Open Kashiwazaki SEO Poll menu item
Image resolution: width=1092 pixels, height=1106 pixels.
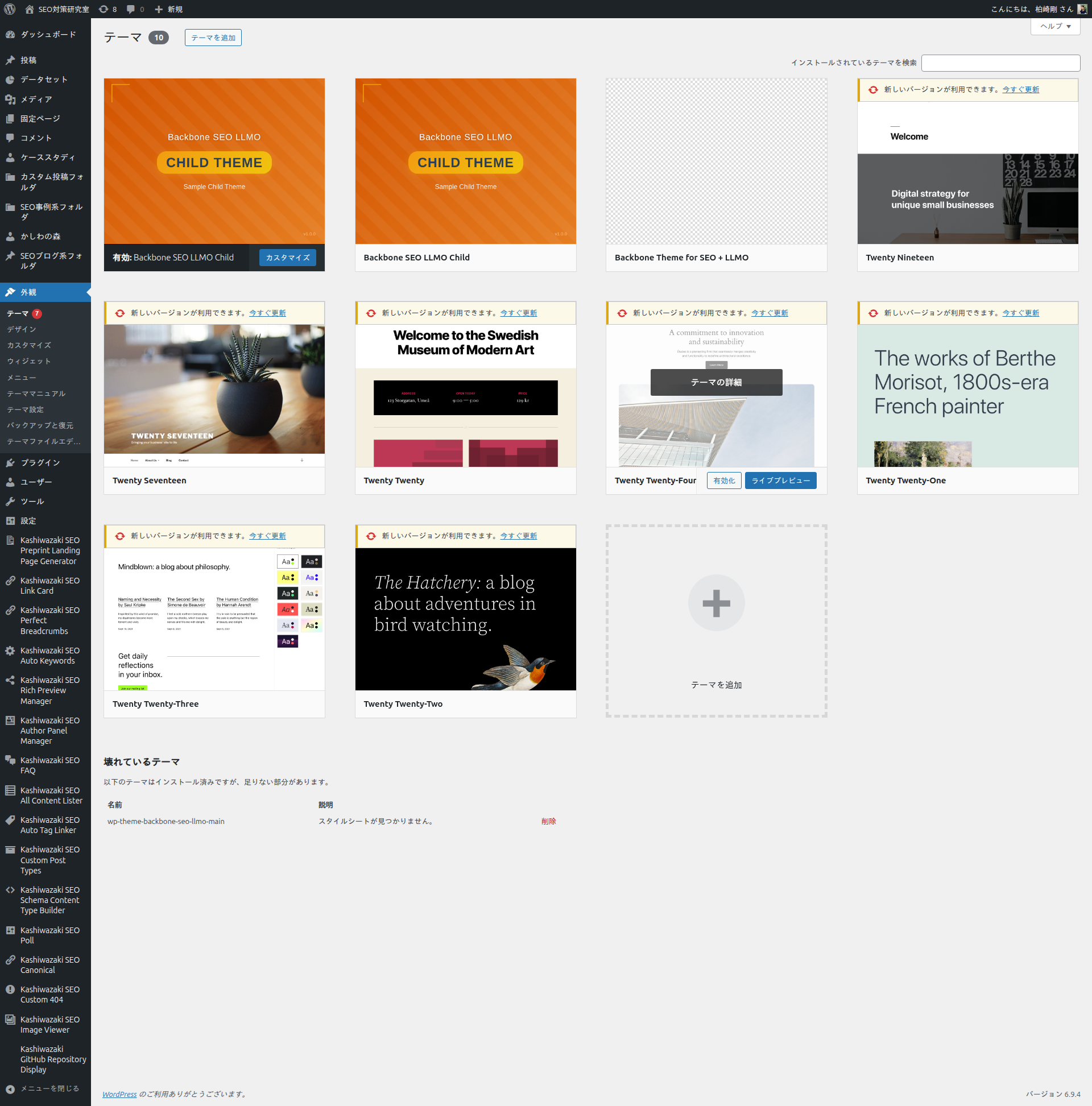[x=45, y=935]
